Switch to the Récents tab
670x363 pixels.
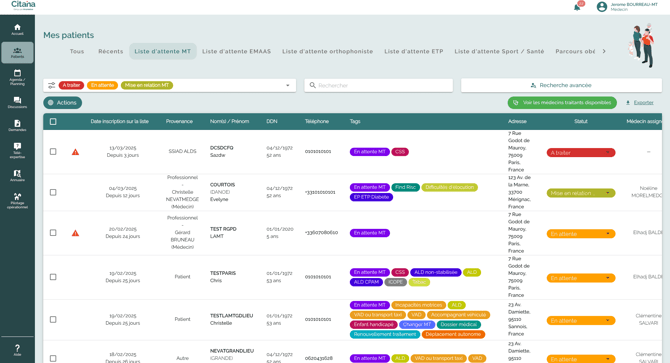click(111, 51)
